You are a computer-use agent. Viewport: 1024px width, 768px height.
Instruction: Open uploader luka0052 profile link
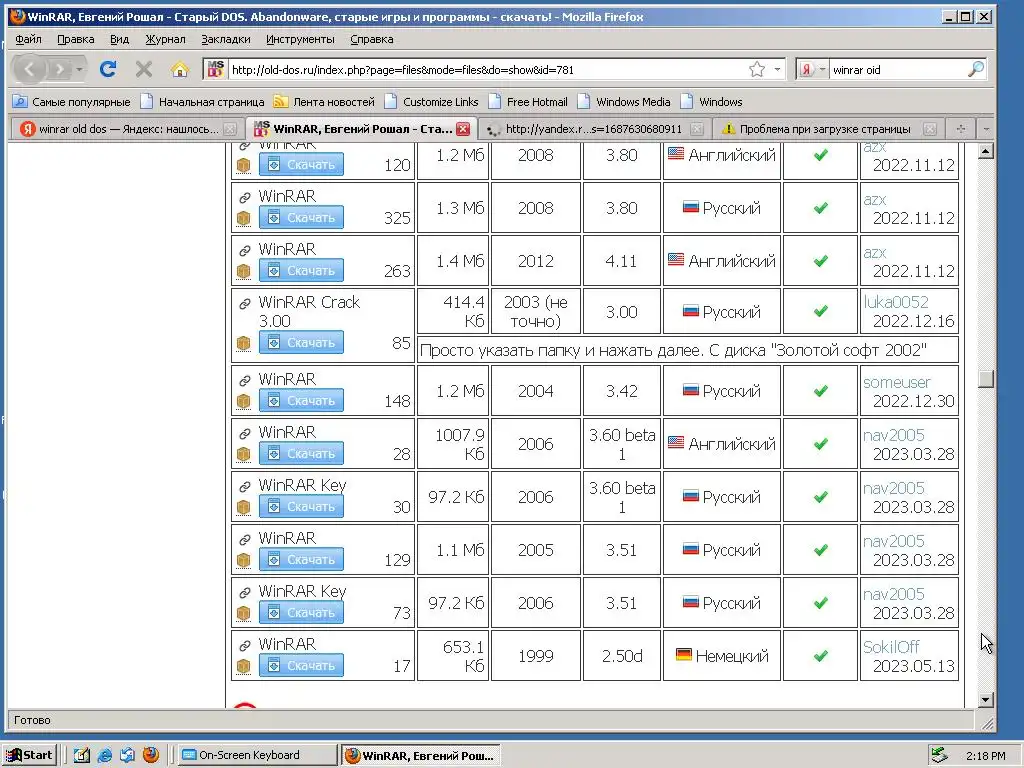pyautogui.click(x=895, y=302)
